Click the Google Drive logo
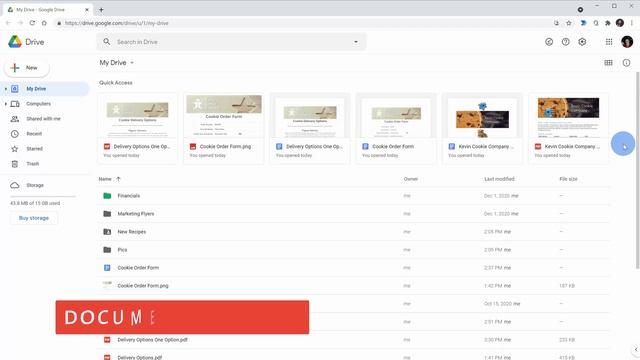The width and height of the screenshot is (640, 360). coord(15,42)
